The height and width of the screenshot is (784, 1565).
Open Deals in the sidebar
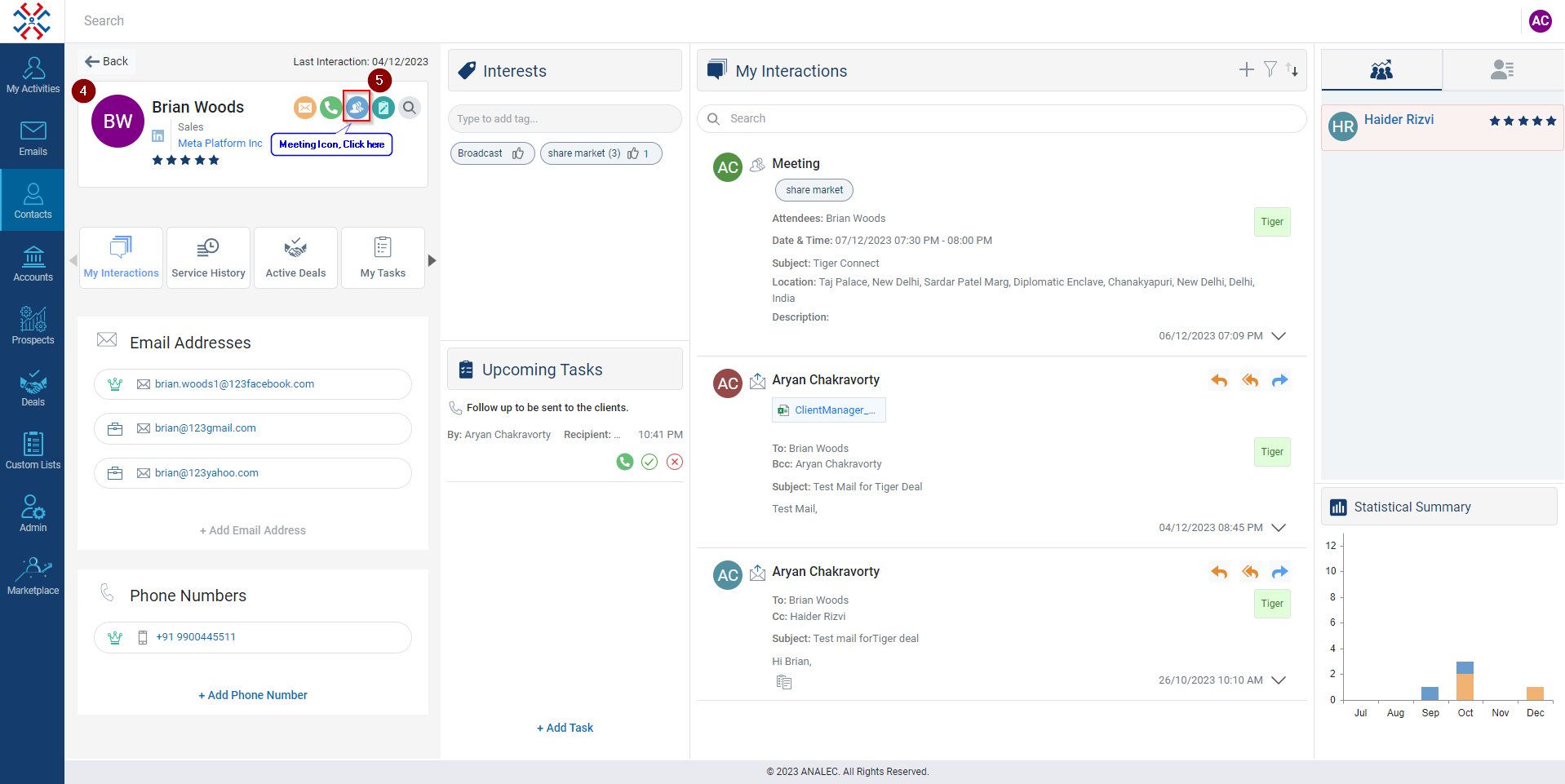33,389
